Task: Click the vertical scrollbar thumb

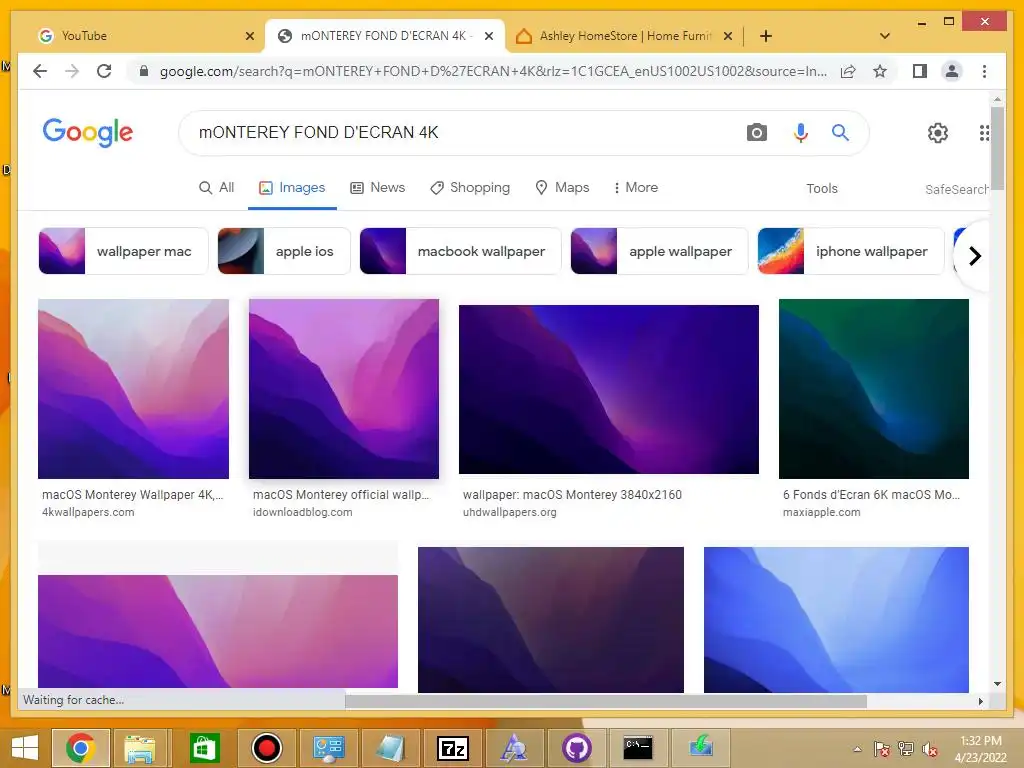Action: [997, 148]
